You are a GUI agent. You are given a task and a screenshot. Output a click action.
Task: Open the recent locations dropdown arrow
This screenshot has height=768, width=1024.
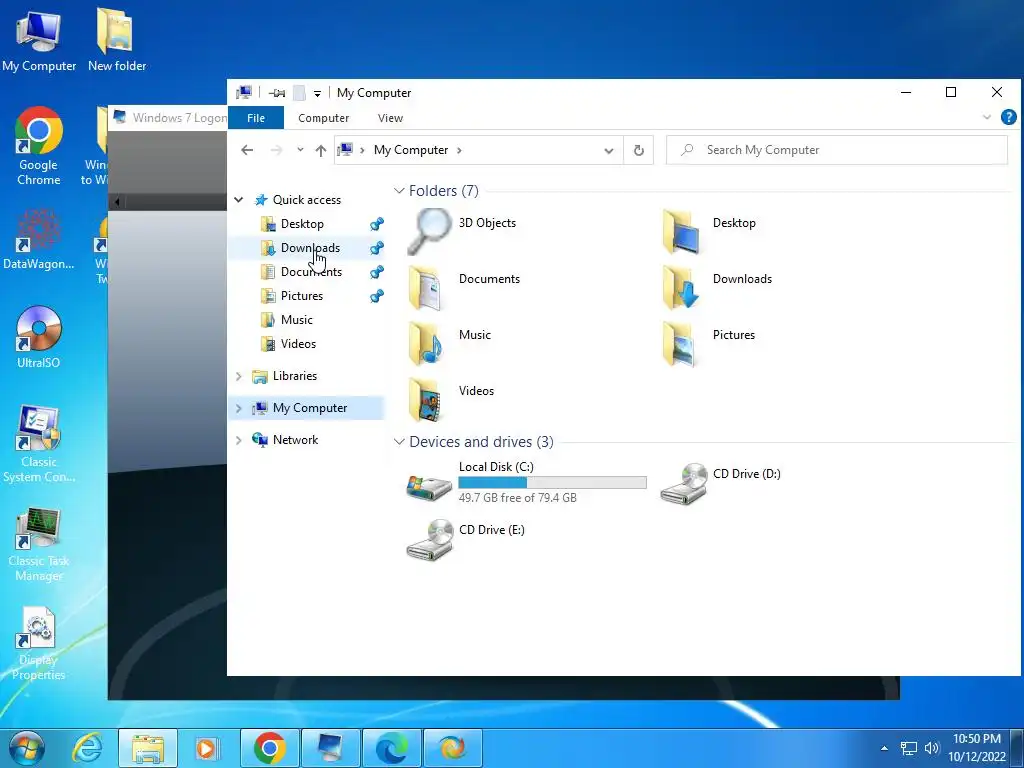[x=300, y=150]
